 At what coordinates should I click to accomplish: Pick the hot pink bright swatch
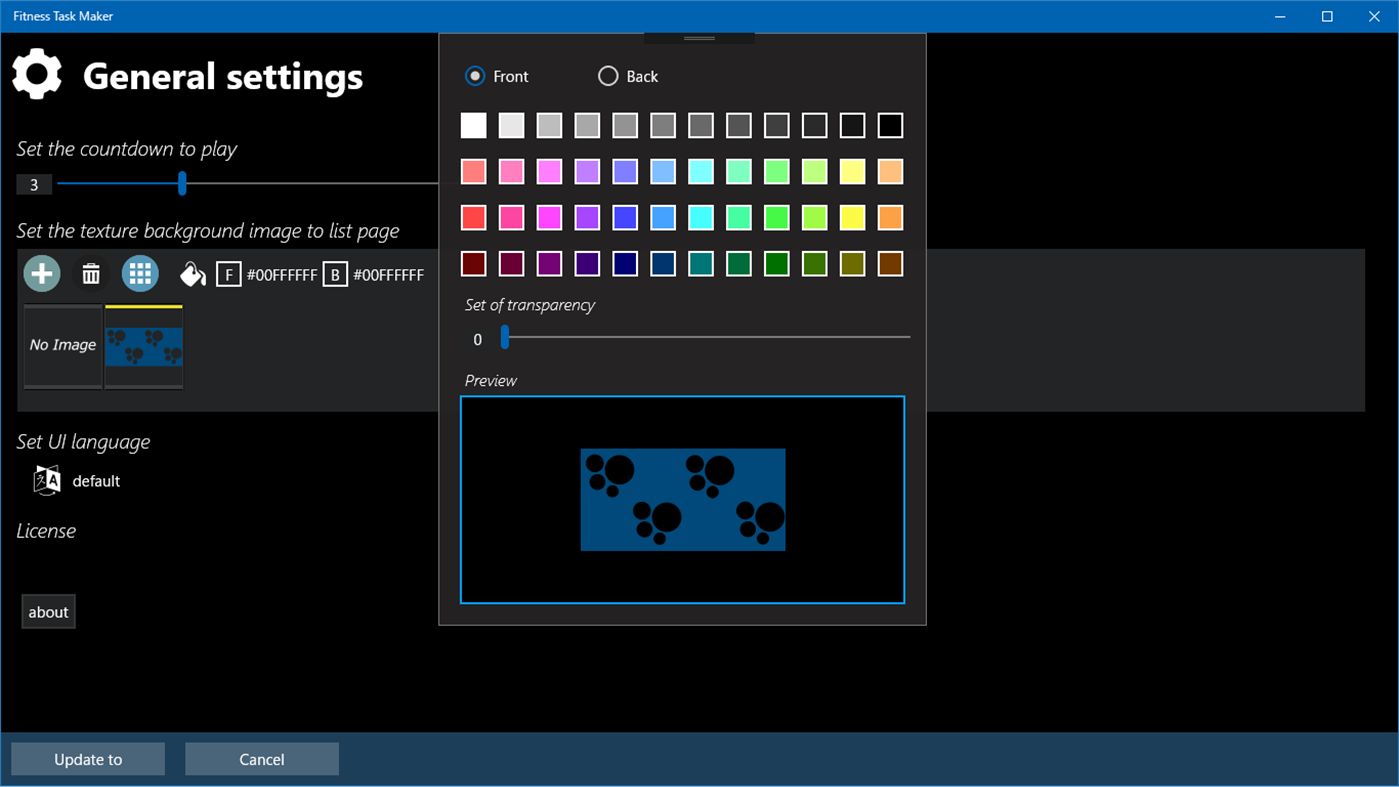pyautogui.click(x=511, y=217)
